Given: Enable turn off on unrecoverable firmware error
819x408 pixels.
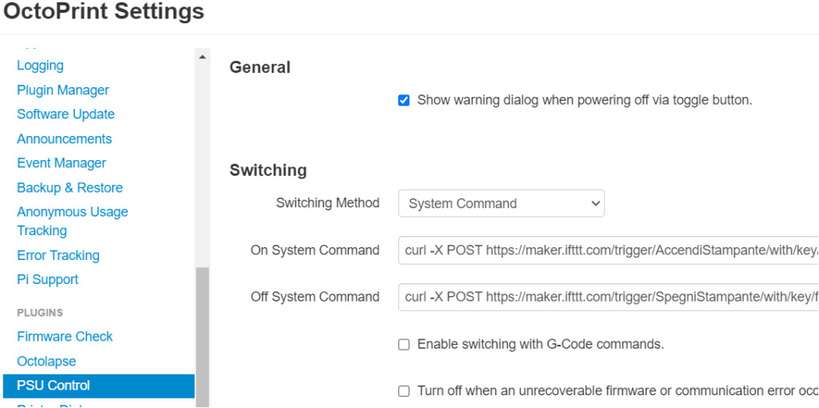Looking at the screenshot, I should pyautogui.click(x=404, y=391).
